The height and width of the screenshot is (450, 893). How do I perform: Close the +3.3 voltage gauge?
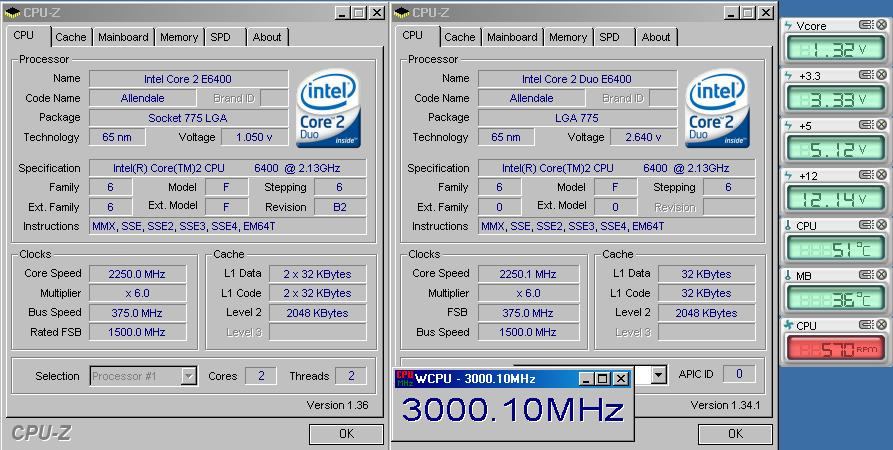click(x=881, y=75)
